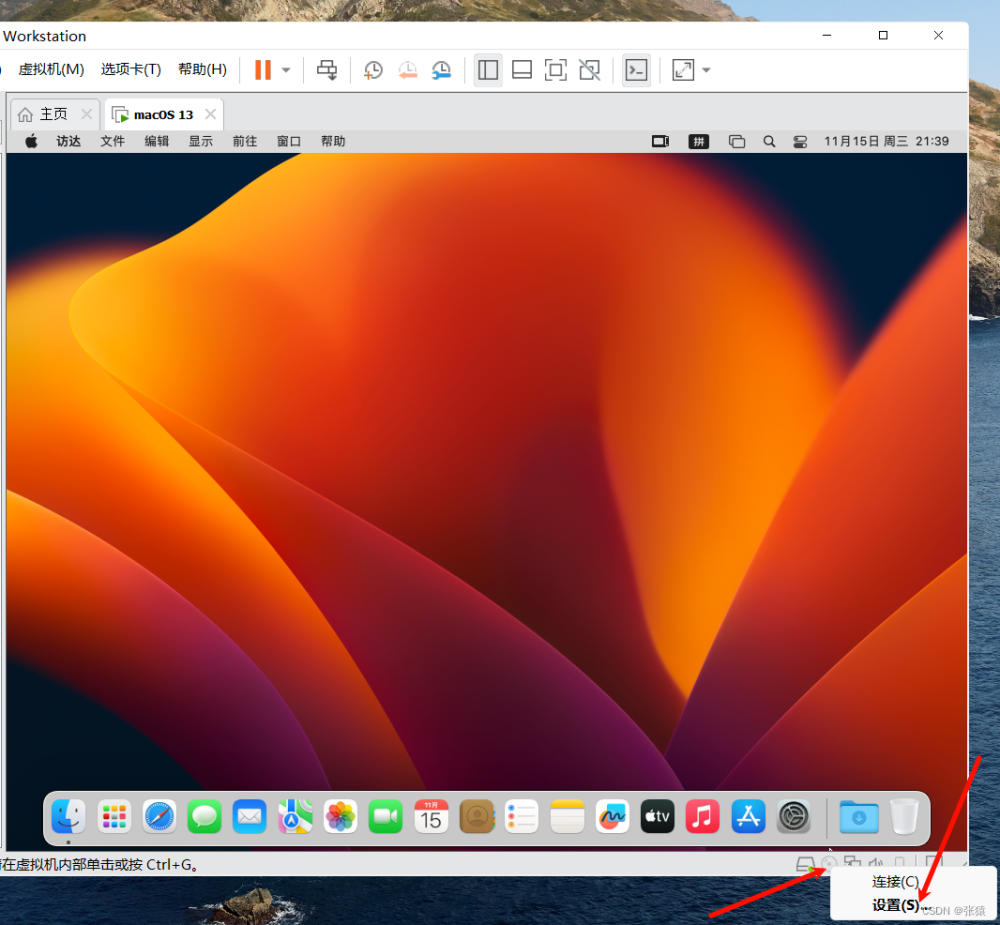1000x925 pixels.
Task: Click the sound card status icon
Action: pos(876,863)
